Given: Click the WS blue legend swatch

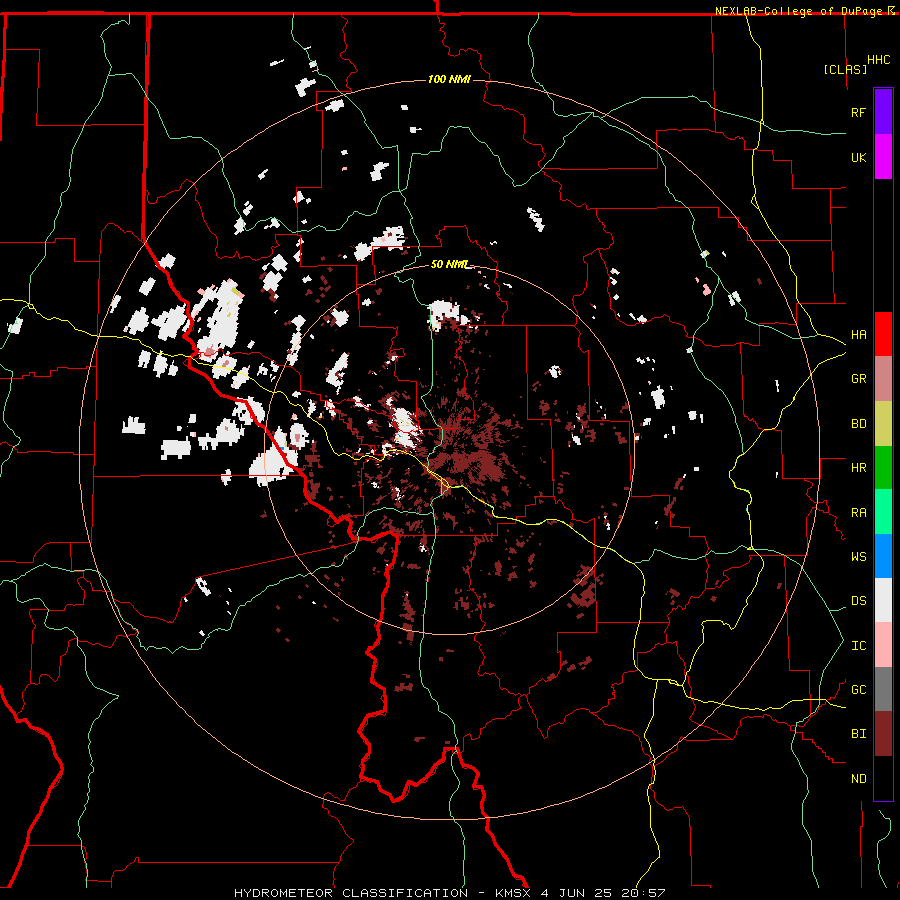Looking at the screenshot, I should (883, 556).
